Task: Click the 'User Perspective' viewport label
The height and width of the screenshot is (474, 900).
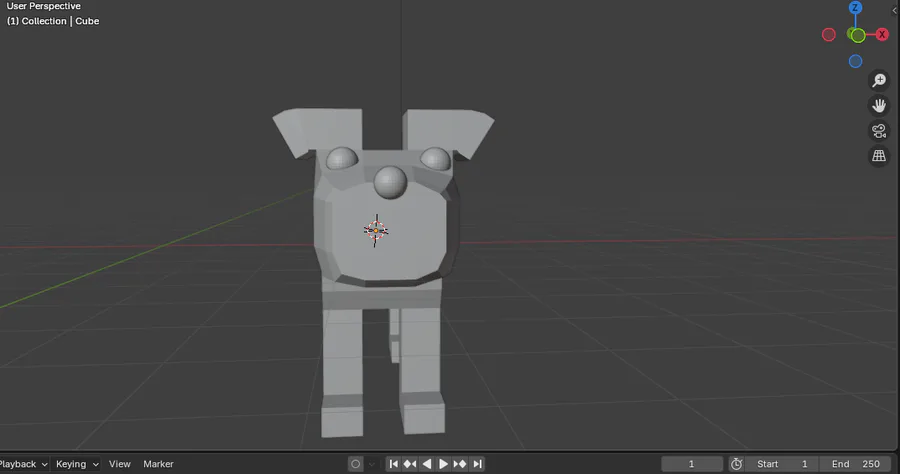Action: (x=44, y=6)
